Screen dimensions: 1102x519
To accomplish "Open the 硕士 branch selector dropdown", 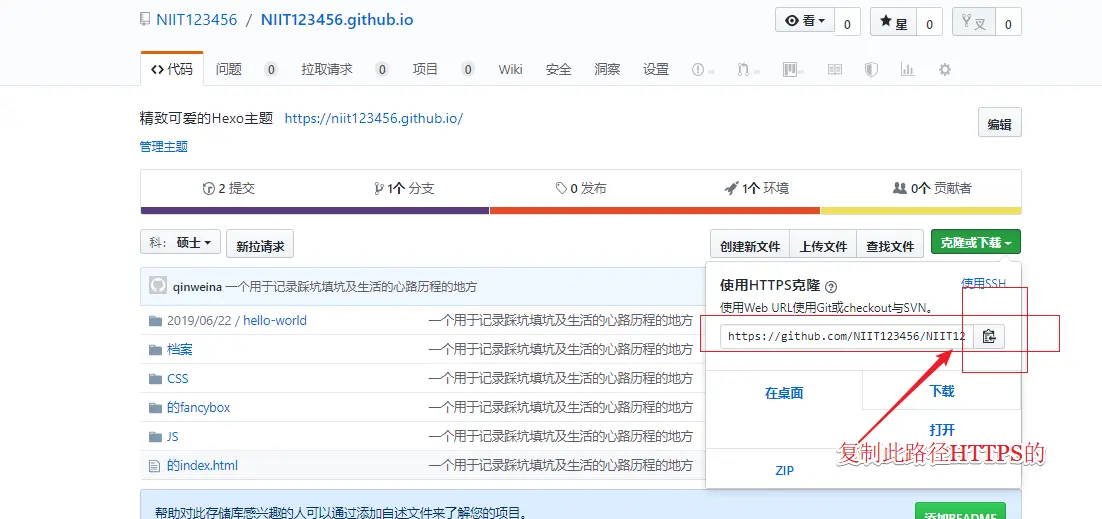I will (181, 243).
